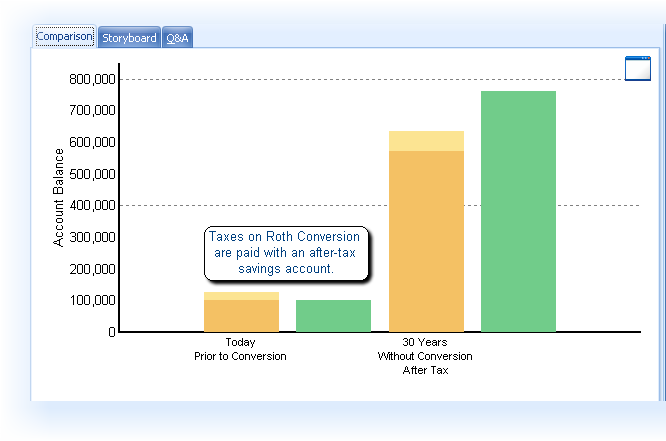Click the small green bar for Today
This screenshot has width=666, height=441.
click(333, 315)
